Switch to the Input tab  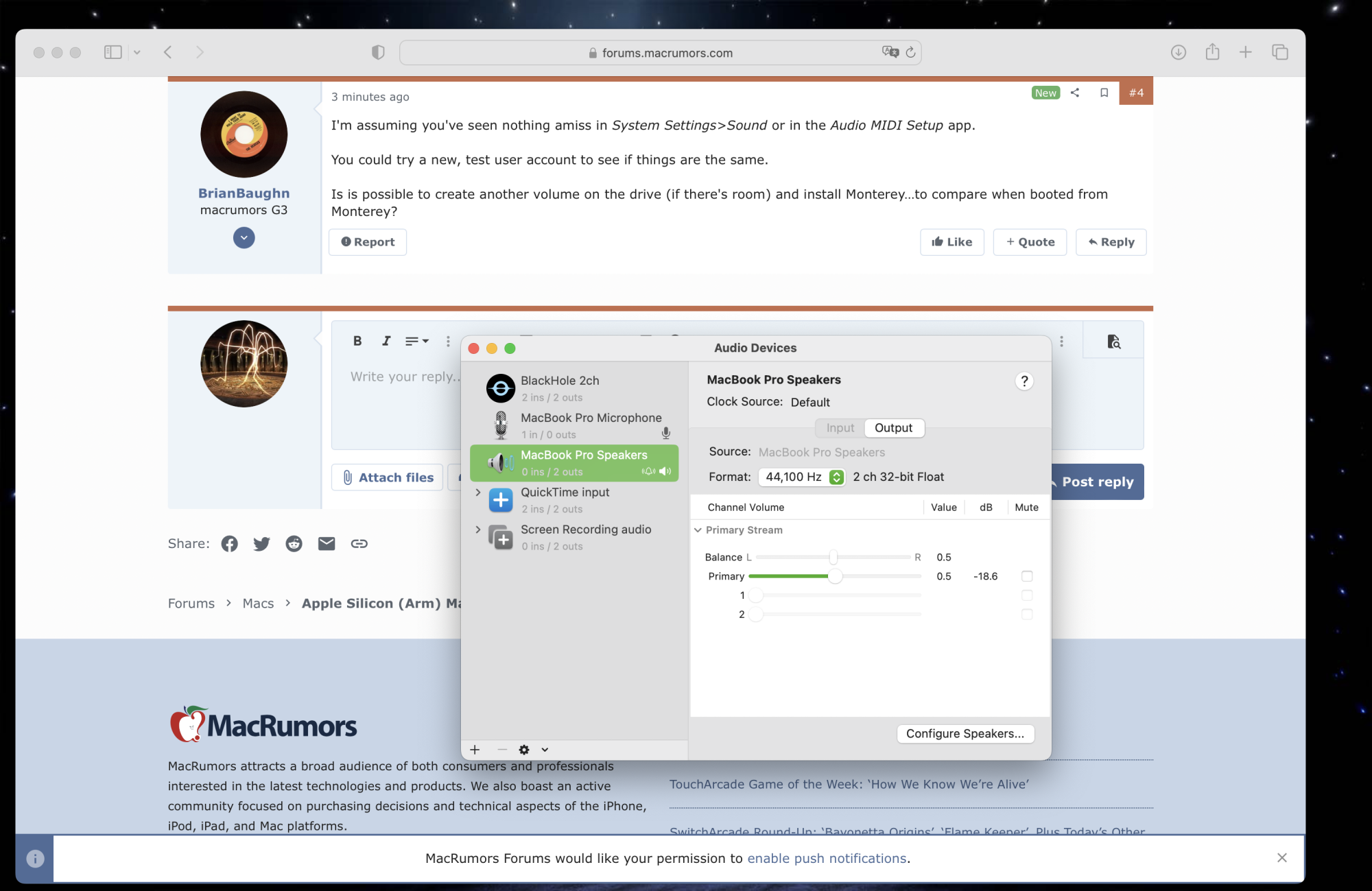pos(840,428)
